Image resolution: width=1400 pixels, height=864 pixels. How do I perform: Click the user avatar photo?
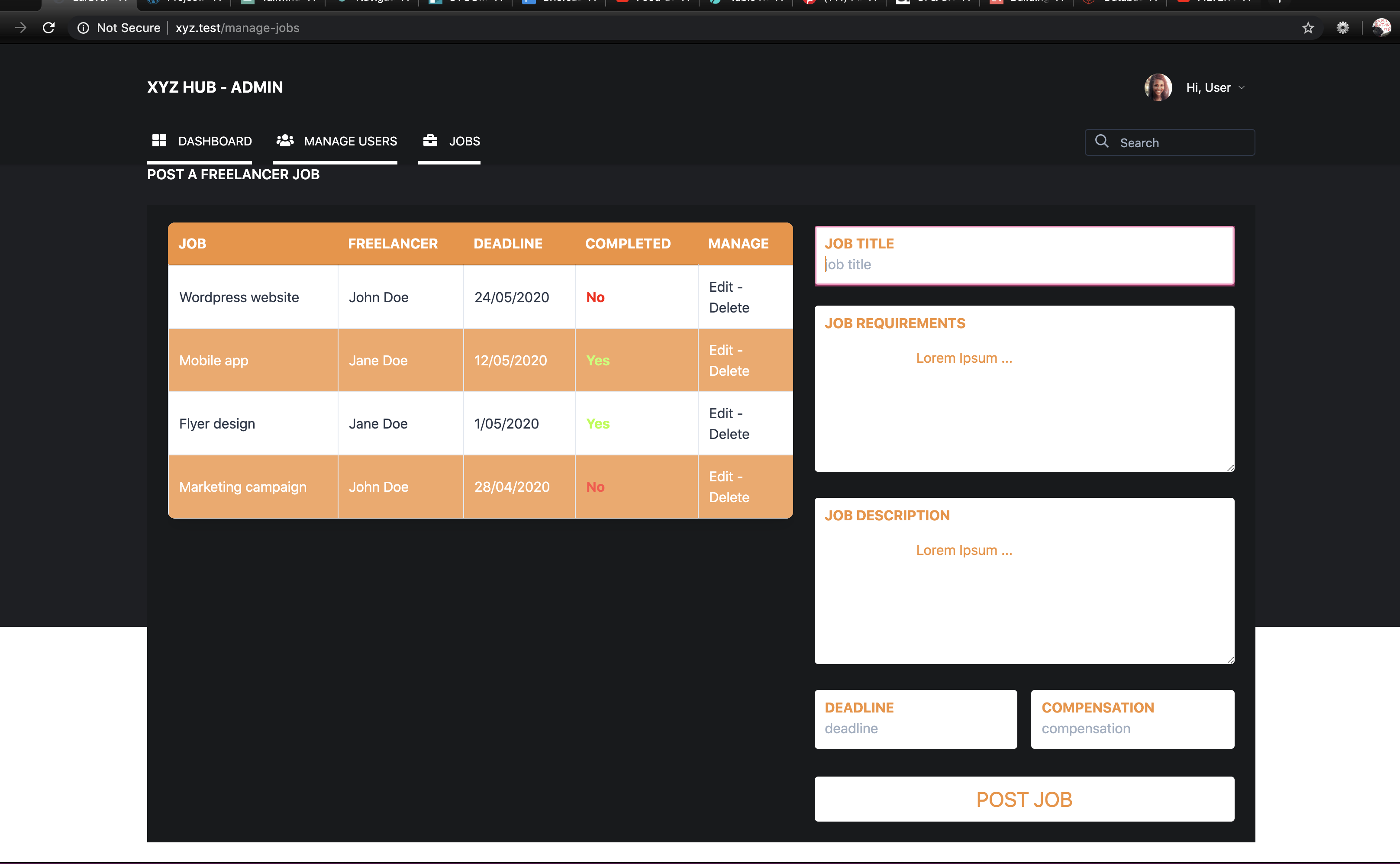1158,87
